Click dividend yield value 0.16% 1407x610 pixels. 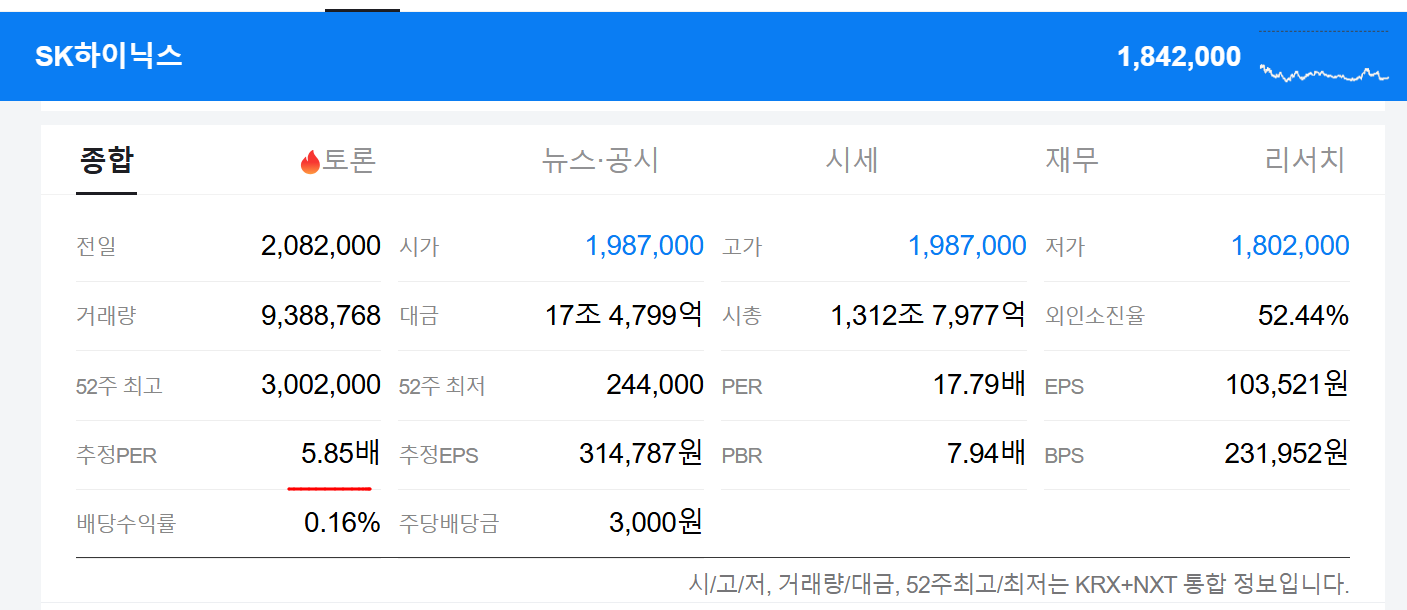[x=342, y=522]
